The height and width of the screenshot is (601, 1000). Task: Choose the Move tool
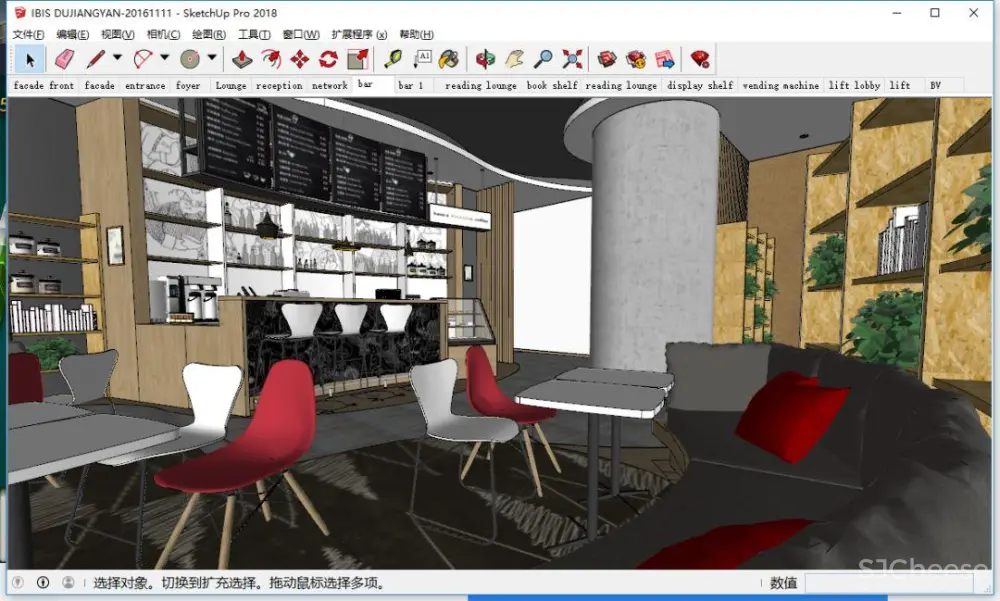(299, 59)
